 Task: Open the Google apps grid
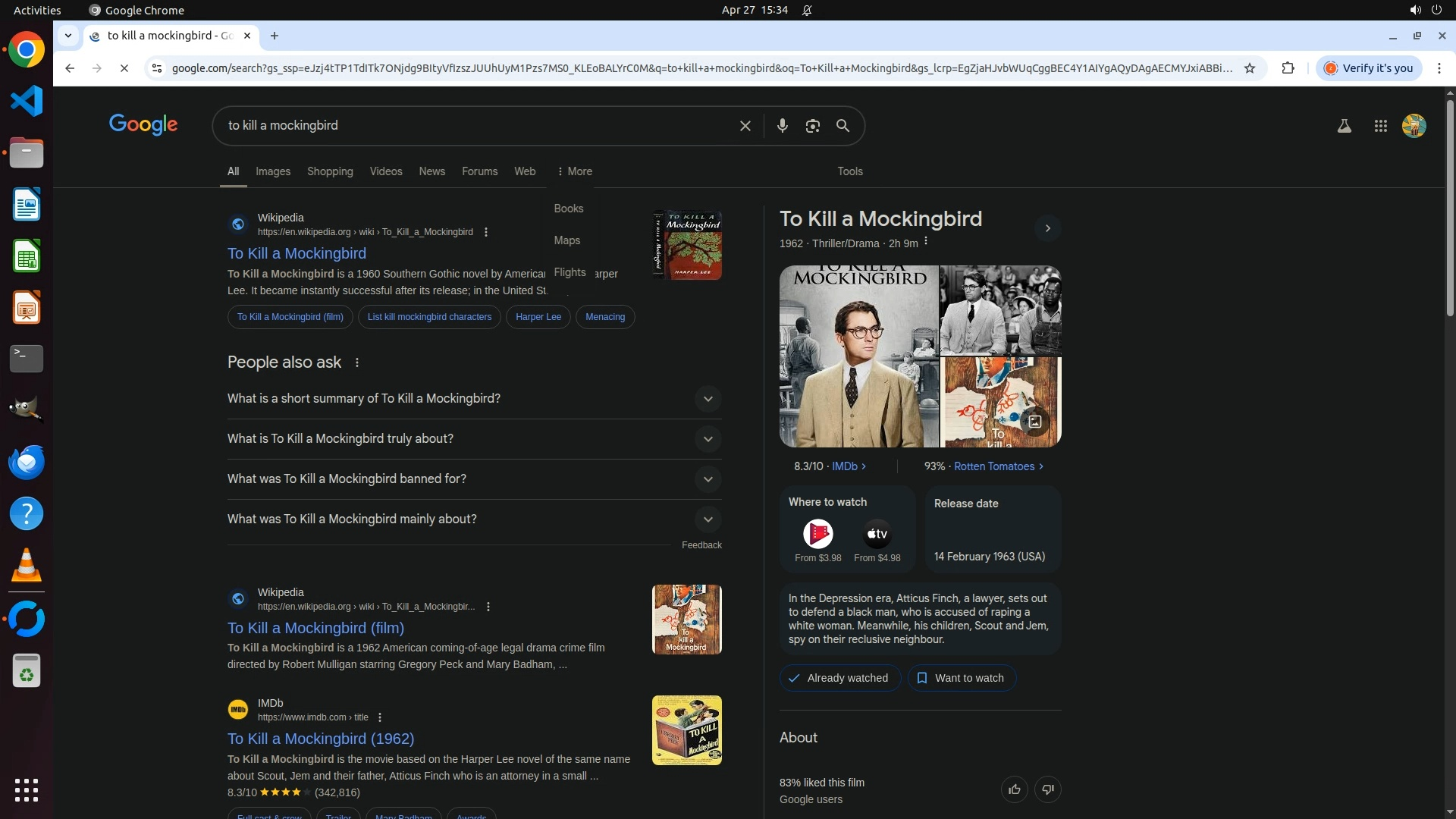tap(1380, 126)
